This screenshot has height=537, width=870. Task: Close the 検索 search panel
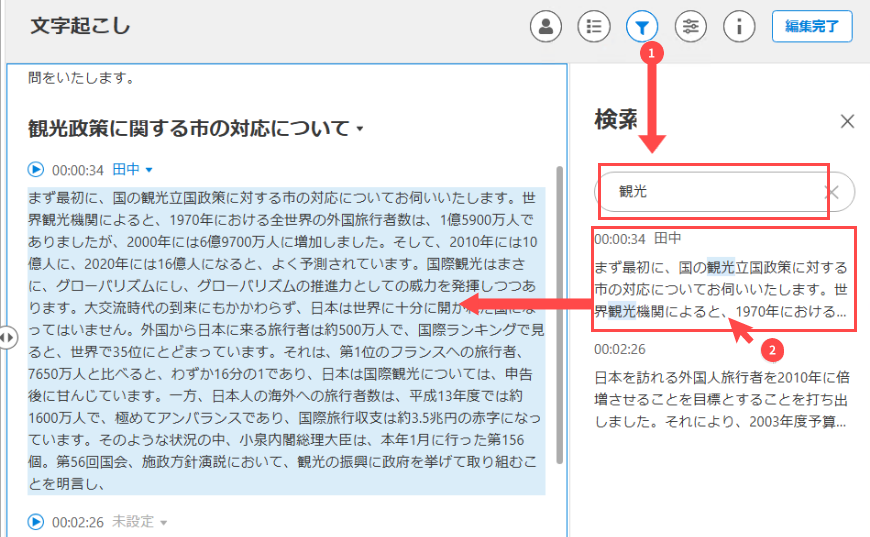pyautogui.click(x=847, y=121)
